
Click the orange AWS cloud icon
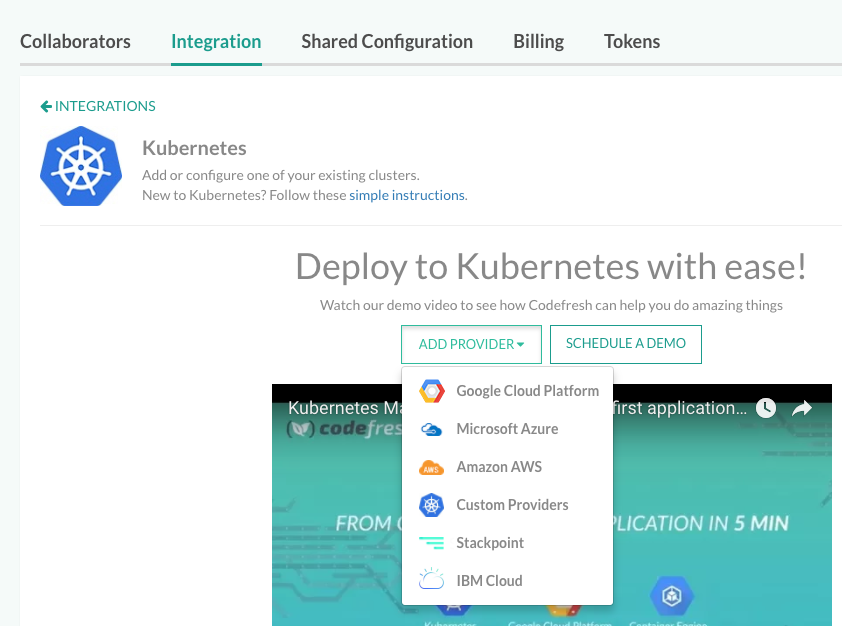coord(431,468)
